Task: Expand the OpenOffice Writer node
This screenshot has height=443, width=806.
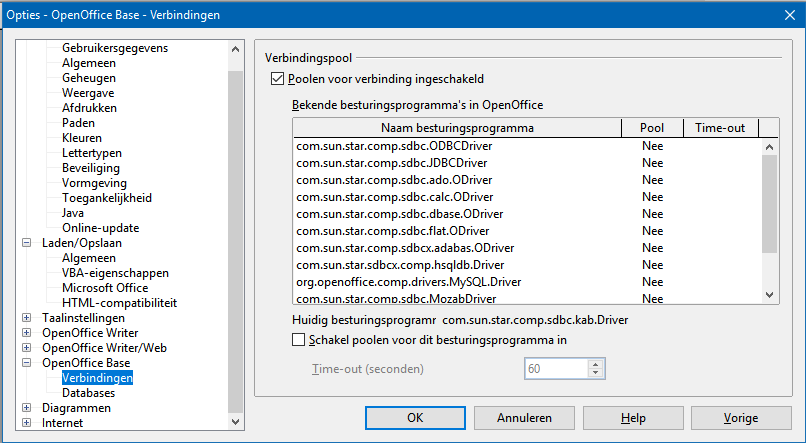Action: 27,333
